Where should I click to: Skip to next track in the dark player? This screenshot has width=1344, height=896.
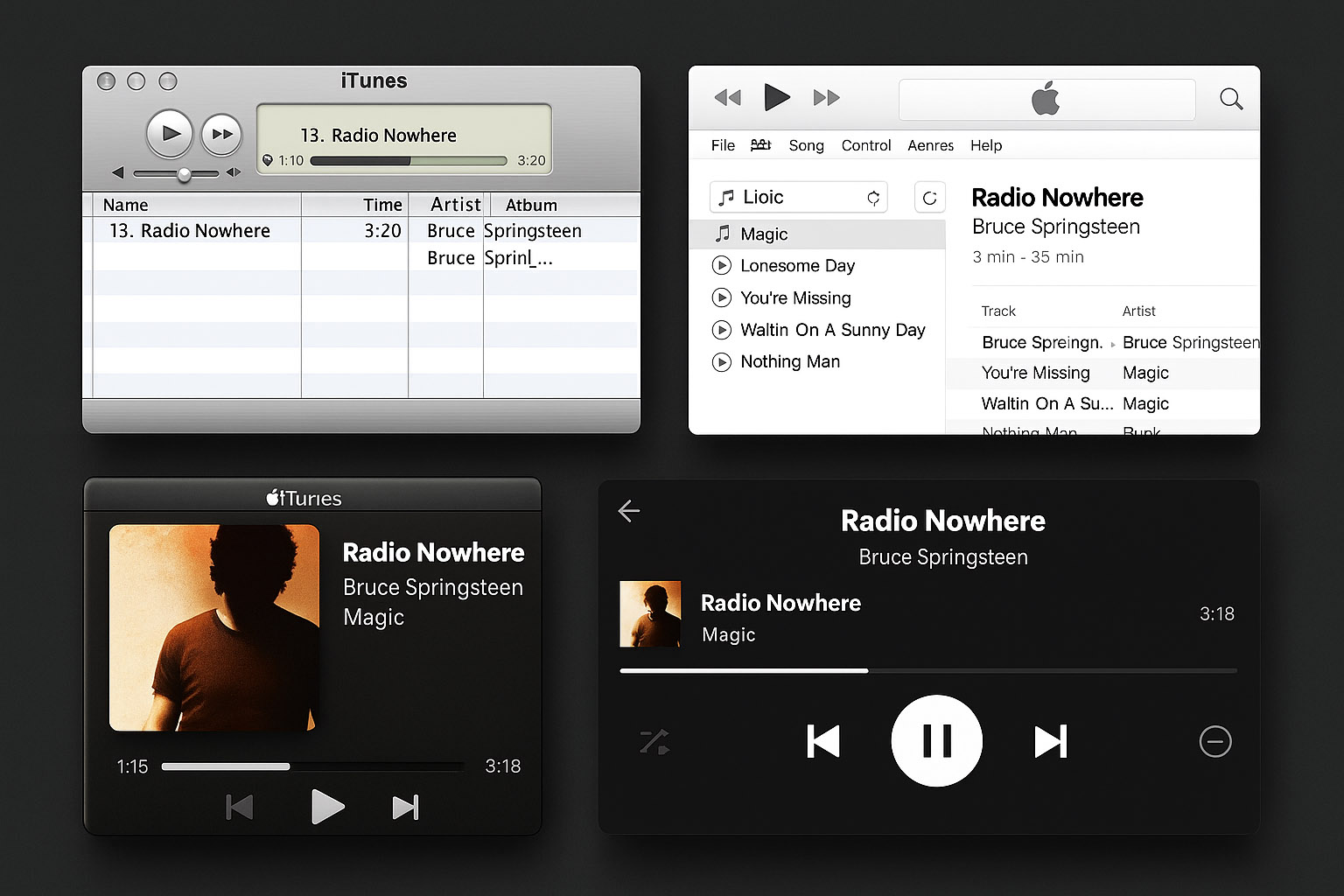[1051, 741]
